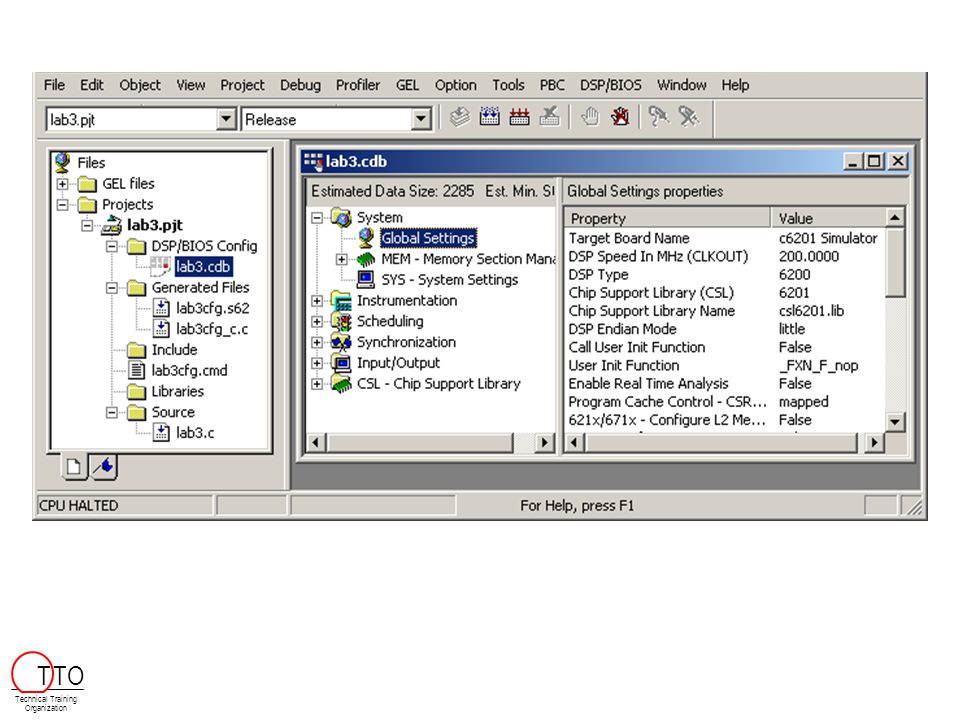This screenshot has width=960, height=720.
Task: Select the Global Settings tree item
Action: (x=428, y=238)
